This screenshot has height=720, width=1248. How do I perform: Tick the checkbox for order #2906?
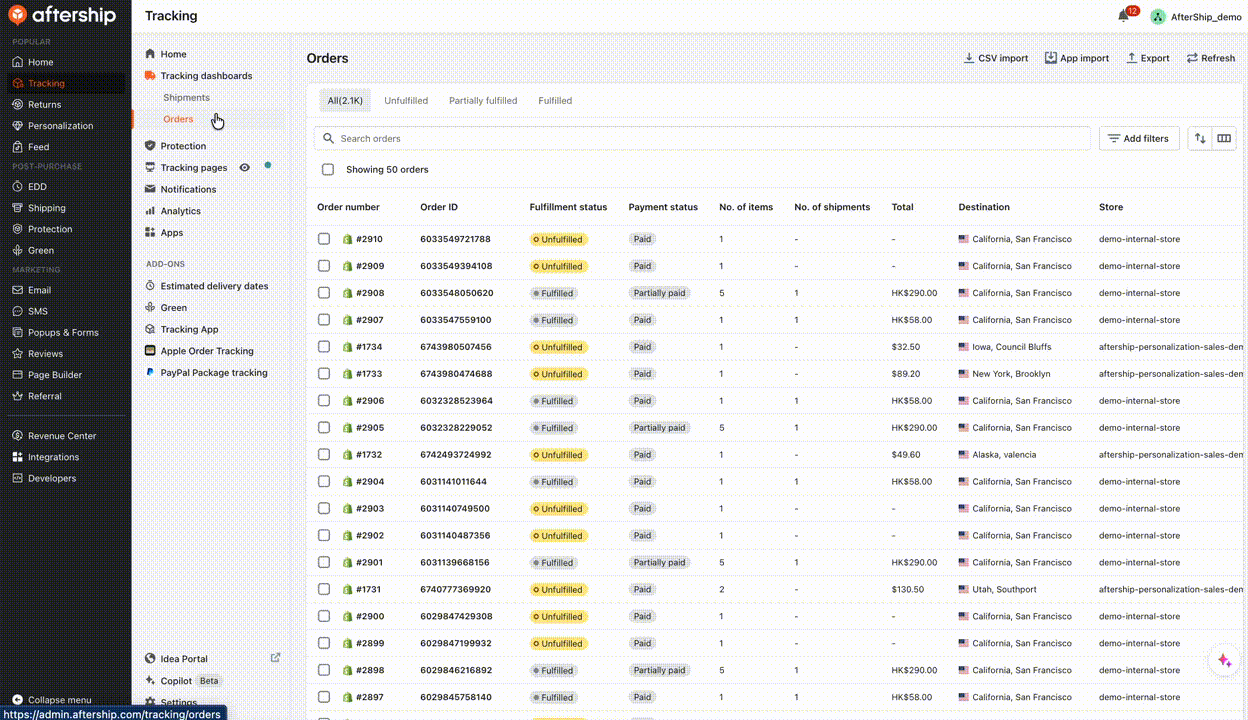coord(324,401)
